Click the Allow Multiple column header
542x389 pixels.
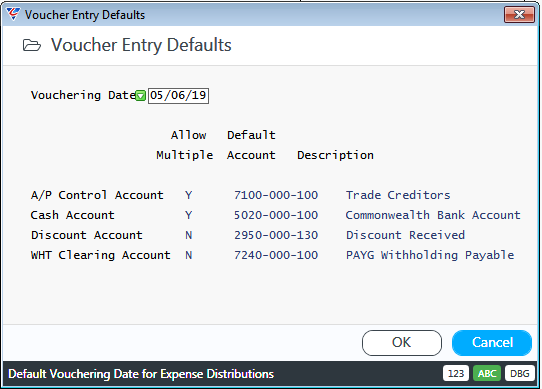pyautogui.click(x=185, y=145)
